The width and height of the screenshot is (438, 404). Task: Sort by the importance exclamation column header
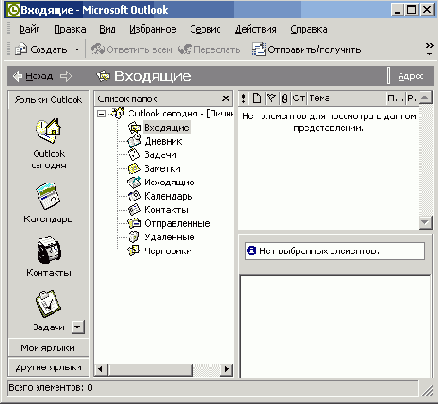(244, 98)
